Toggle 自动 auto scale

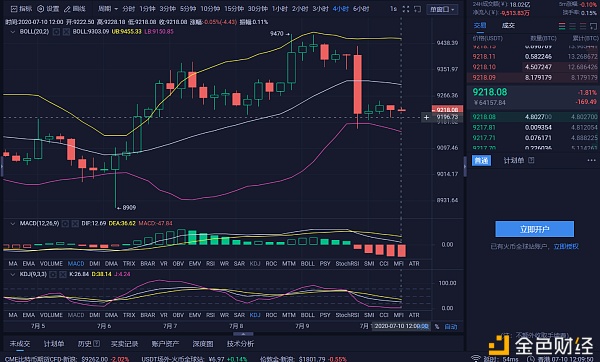pyautogui.click(x=451, y=326)
